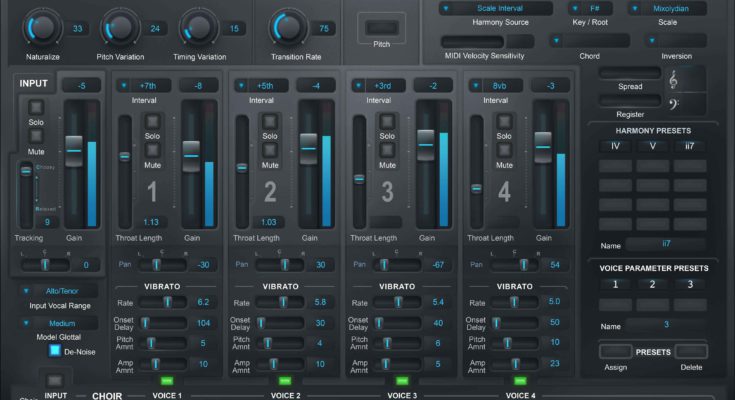Solo the Input channel
This screenshot has width=735, height=400.
pos(36,106)
